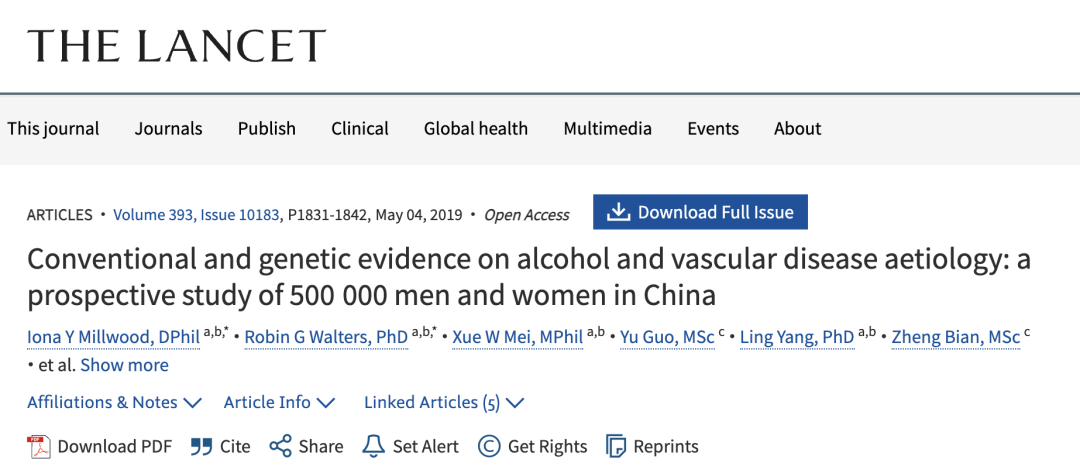The width and height of the screenshot is (1080, 466).
Task: Open Volume 393, Issue 10183 link
Action: point(197,215)
